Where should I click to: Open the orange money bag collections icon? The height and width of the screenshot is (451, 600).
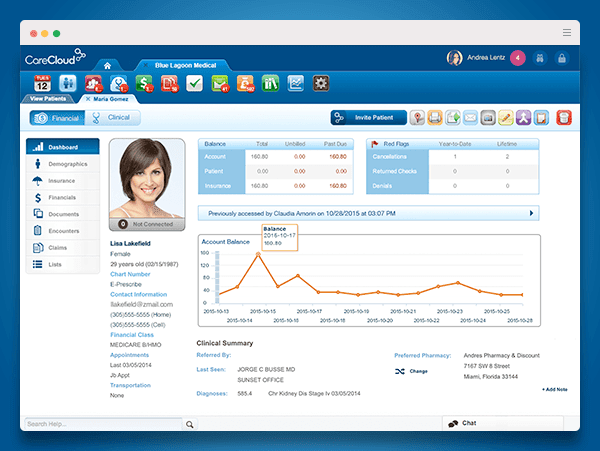[245, 83]
